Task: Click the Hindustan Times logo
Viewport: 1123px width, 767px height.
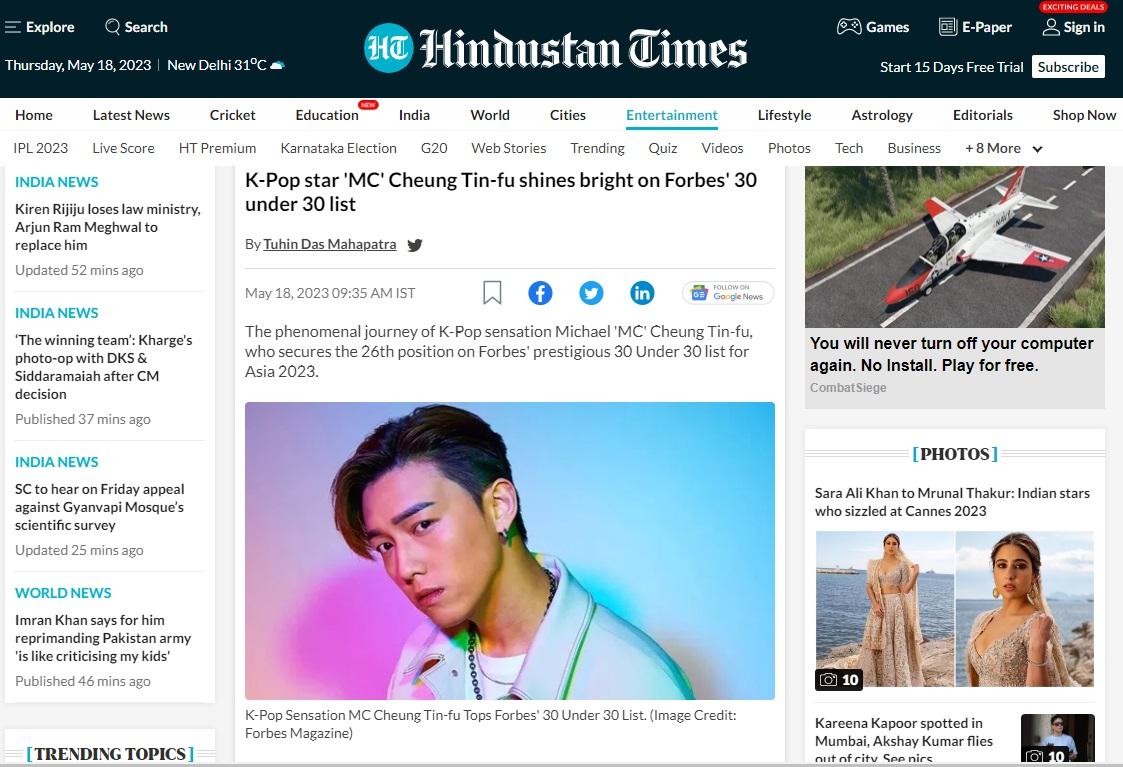Action: (556, 47)
